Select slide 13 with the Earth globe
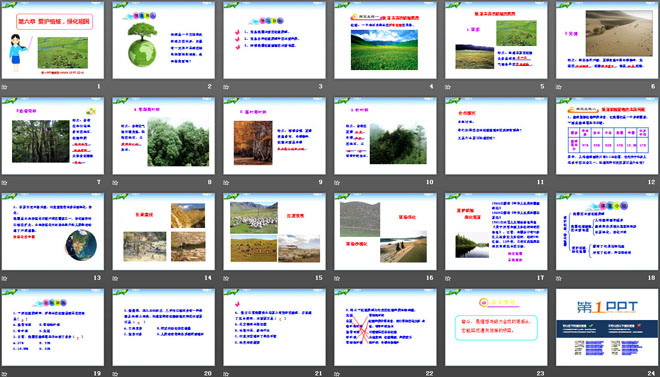The width and height of the screenshot is (660, 377). [53, 231]
